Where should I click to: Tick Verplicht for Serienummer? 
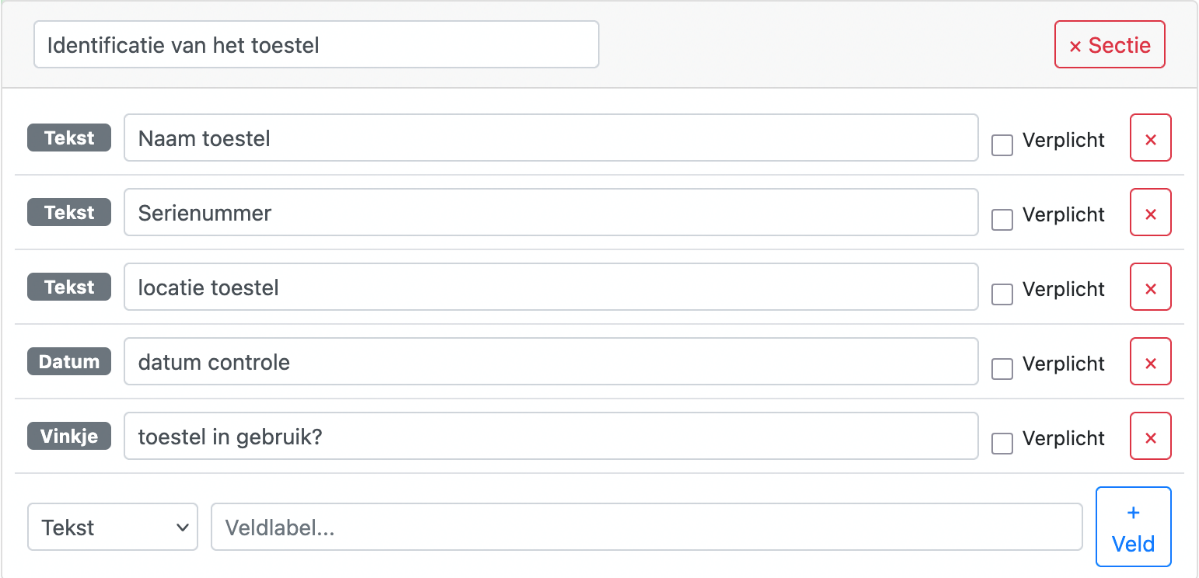click(1002, 219)
